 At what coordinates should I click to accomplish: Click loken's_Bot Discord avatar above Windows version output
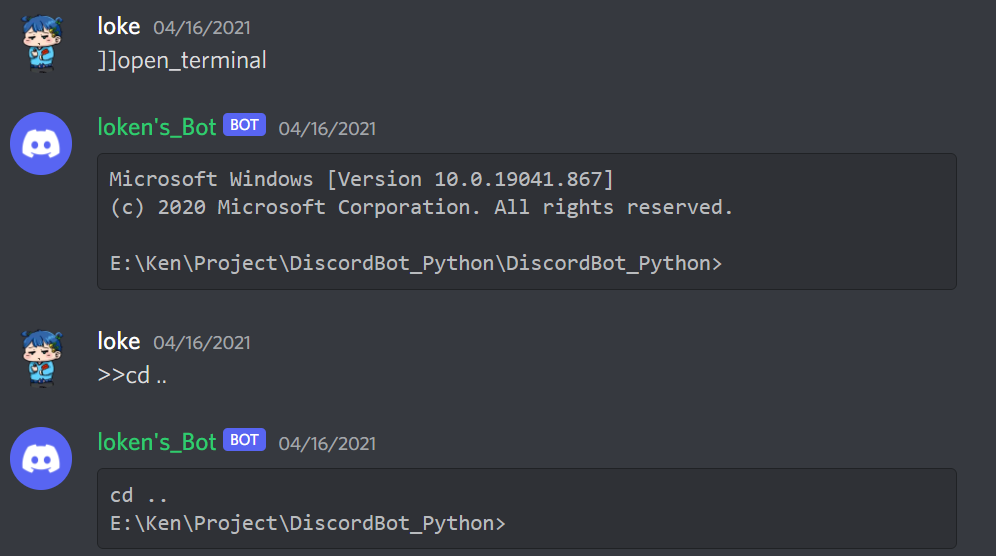[x=41, y=144]
